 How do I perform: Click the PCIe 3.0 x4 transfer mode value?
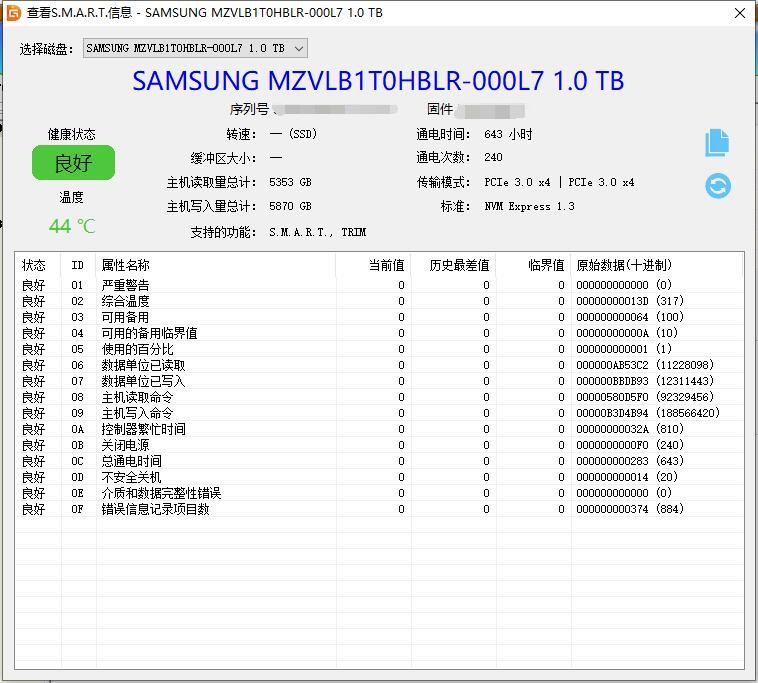[x=559, y=182]
